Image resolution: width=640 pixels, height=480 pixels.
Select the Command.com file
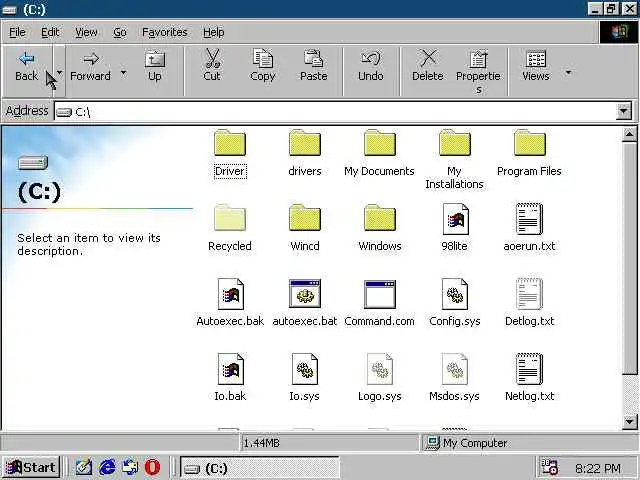tap(380, 303)
